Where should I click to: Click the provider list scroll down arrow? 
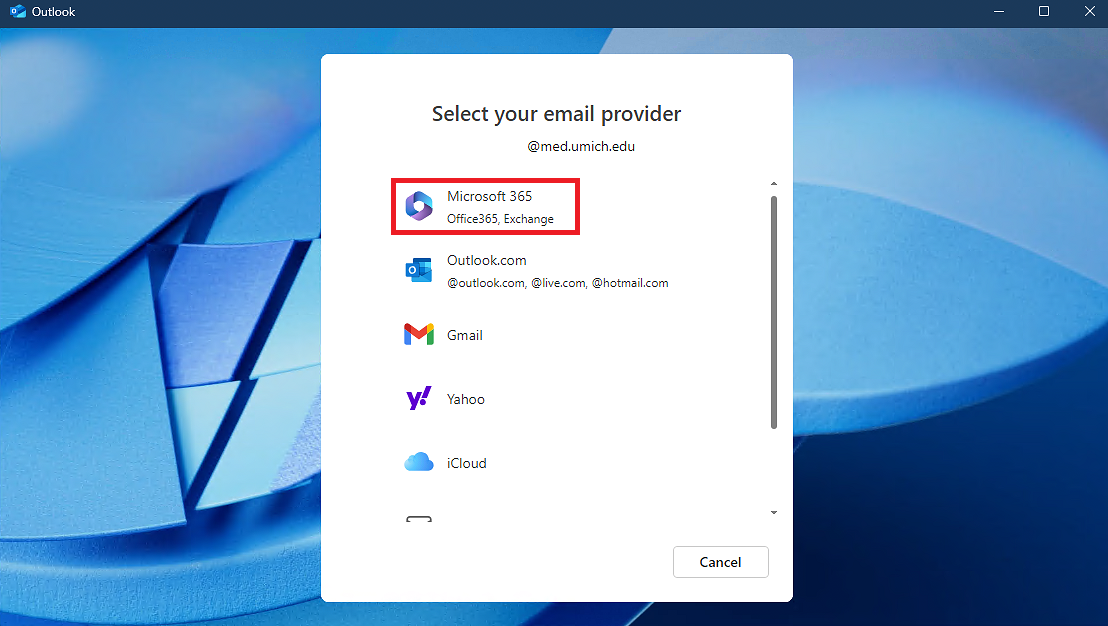[773, 513]
